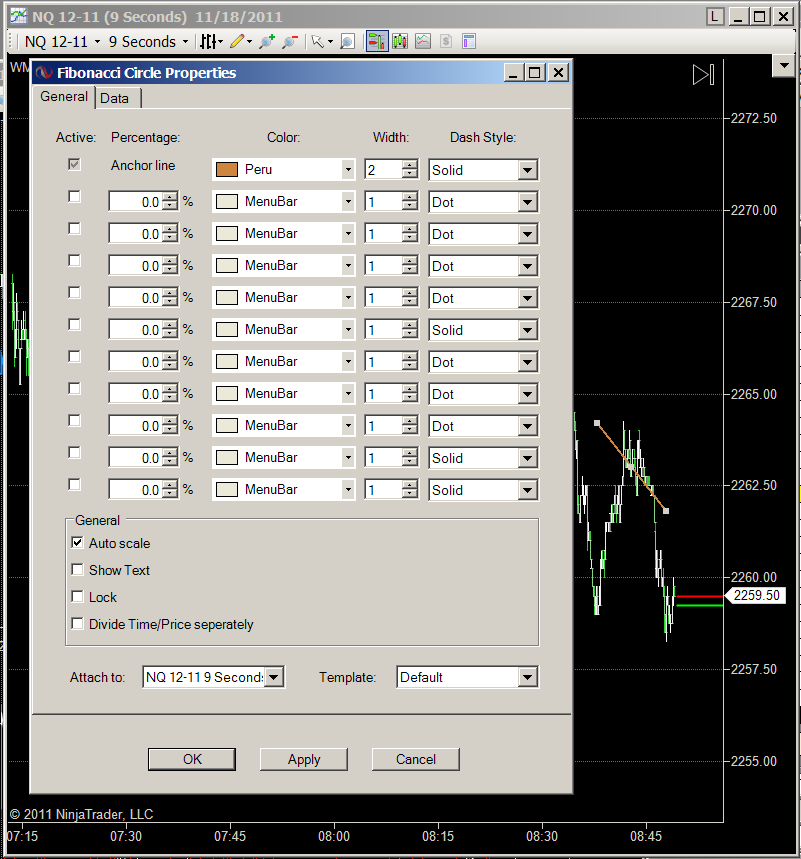
Task: Enable the Show Text checkbox
Action: [x=77, y=570]
